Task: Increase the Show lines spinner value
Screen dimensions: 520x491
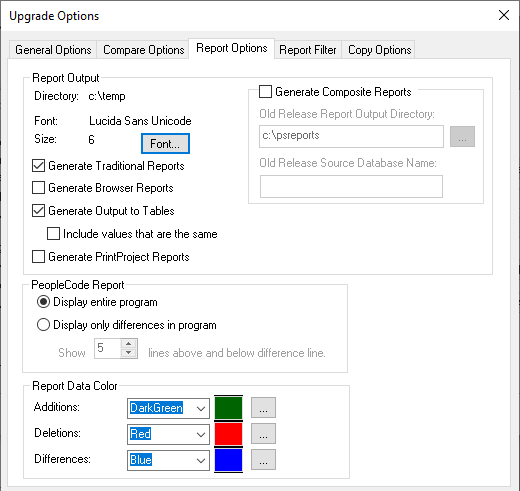Action: coord(129,344)
